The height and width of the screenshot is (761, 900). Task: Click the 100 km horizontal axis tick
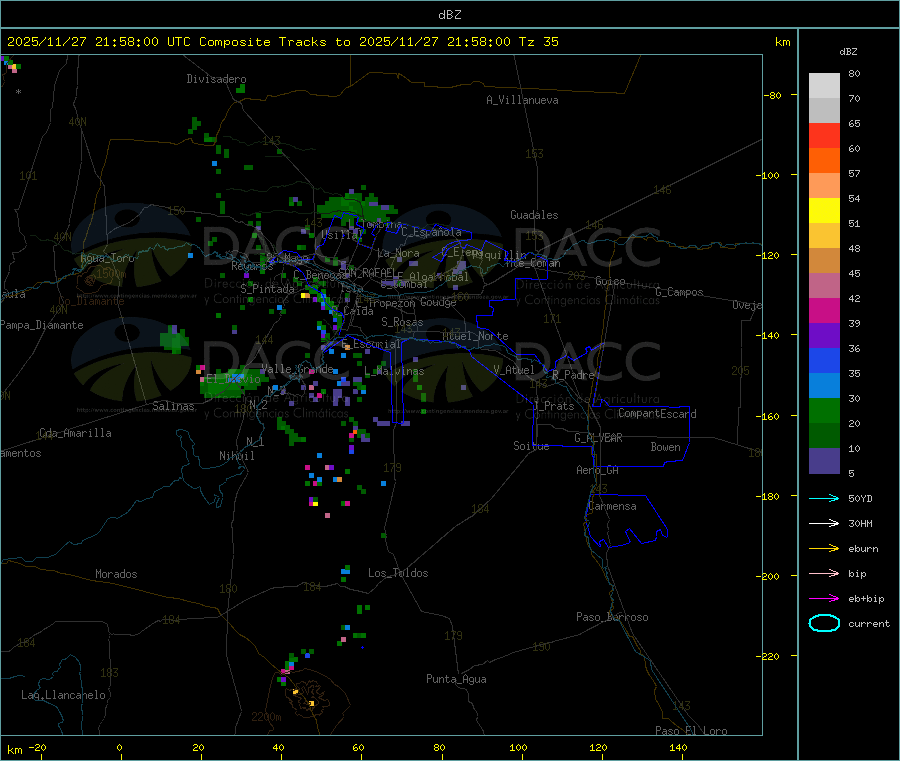(x=518, y=747)
